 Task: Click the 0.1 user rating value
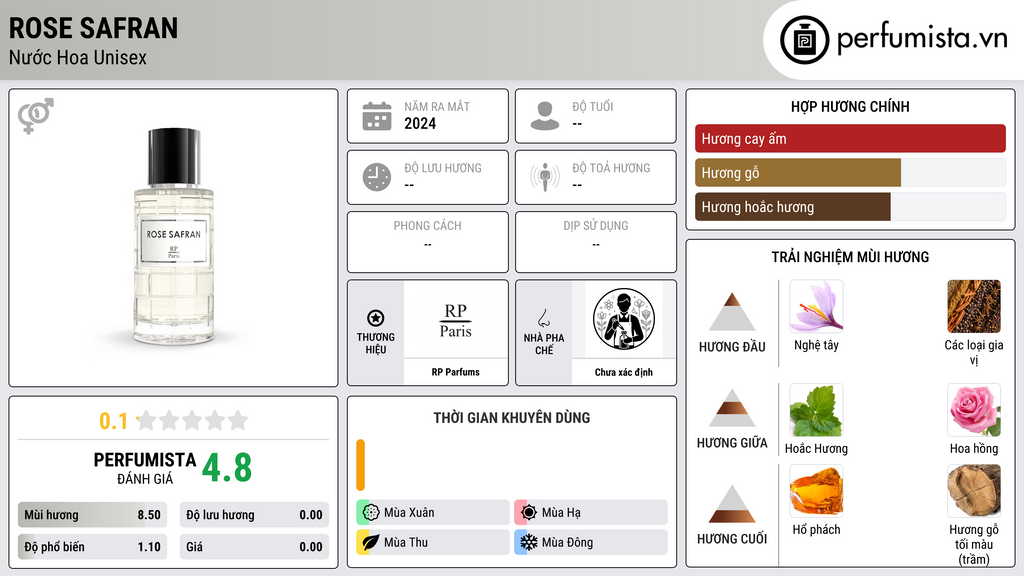(114, 421)
